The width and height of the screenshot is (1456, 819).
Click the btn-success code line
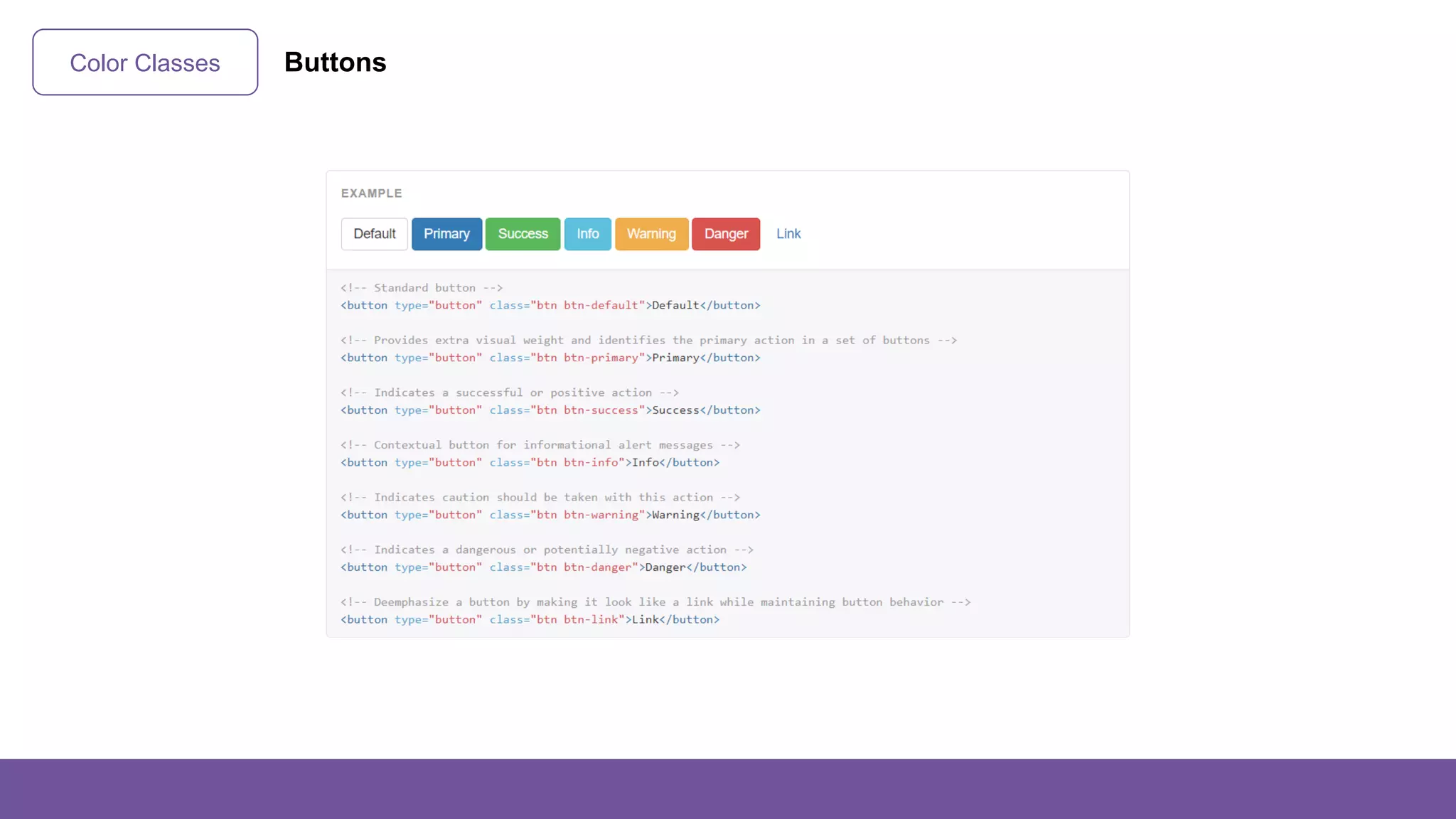[x=550, y=410]
